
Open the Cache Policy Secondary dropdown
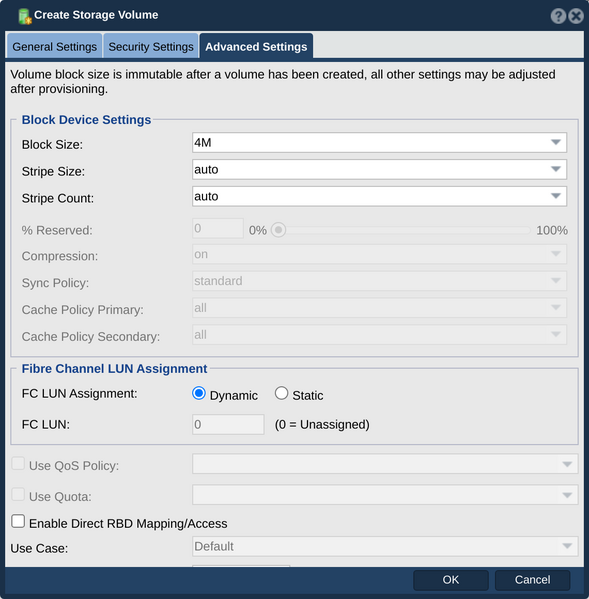(x=379, y=335)
